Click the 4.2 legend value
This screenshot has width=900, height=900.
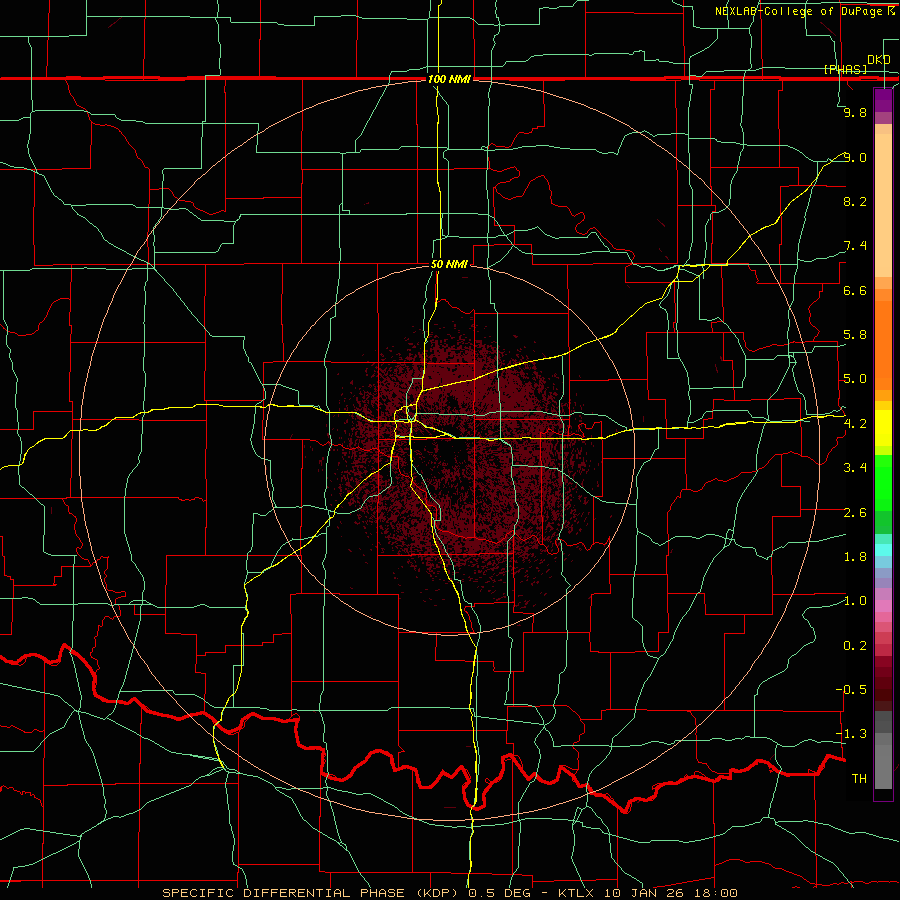(855, 424)
